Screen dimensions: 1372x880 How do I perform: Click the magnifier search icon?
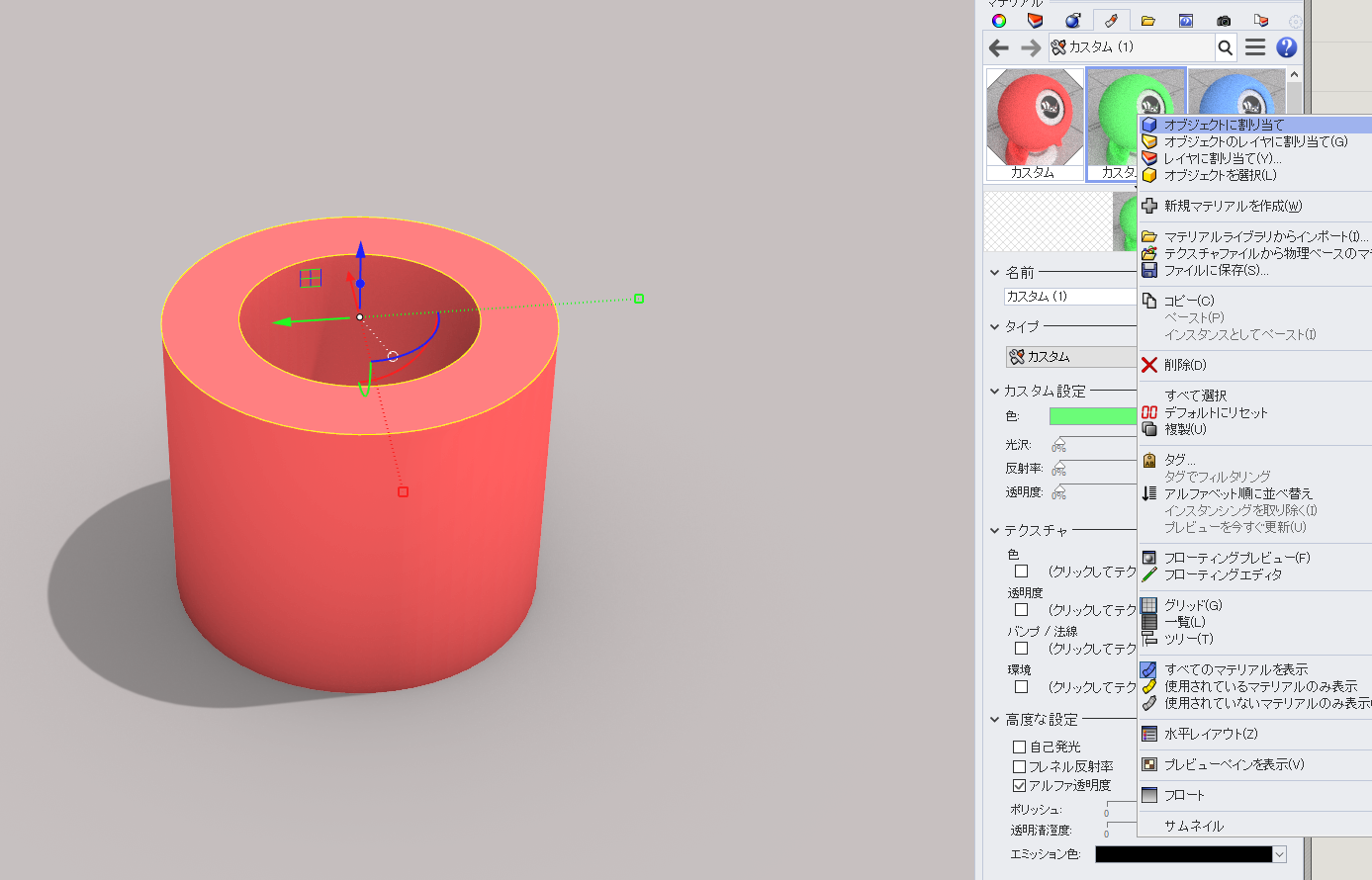coord(1226,47)
